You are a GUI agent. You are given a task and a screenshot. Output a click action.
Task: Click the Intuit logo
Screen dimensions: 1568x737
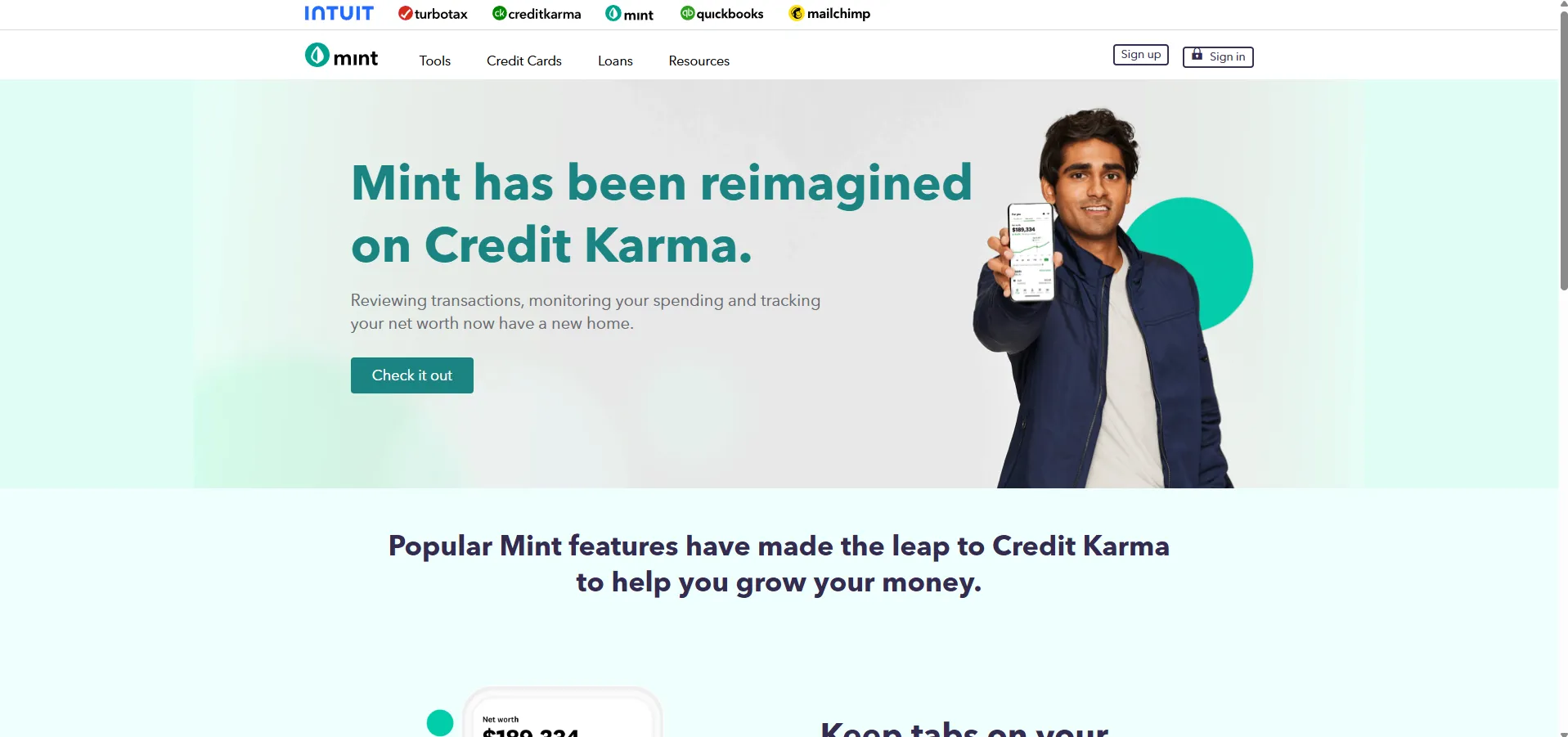click(339, 13)
